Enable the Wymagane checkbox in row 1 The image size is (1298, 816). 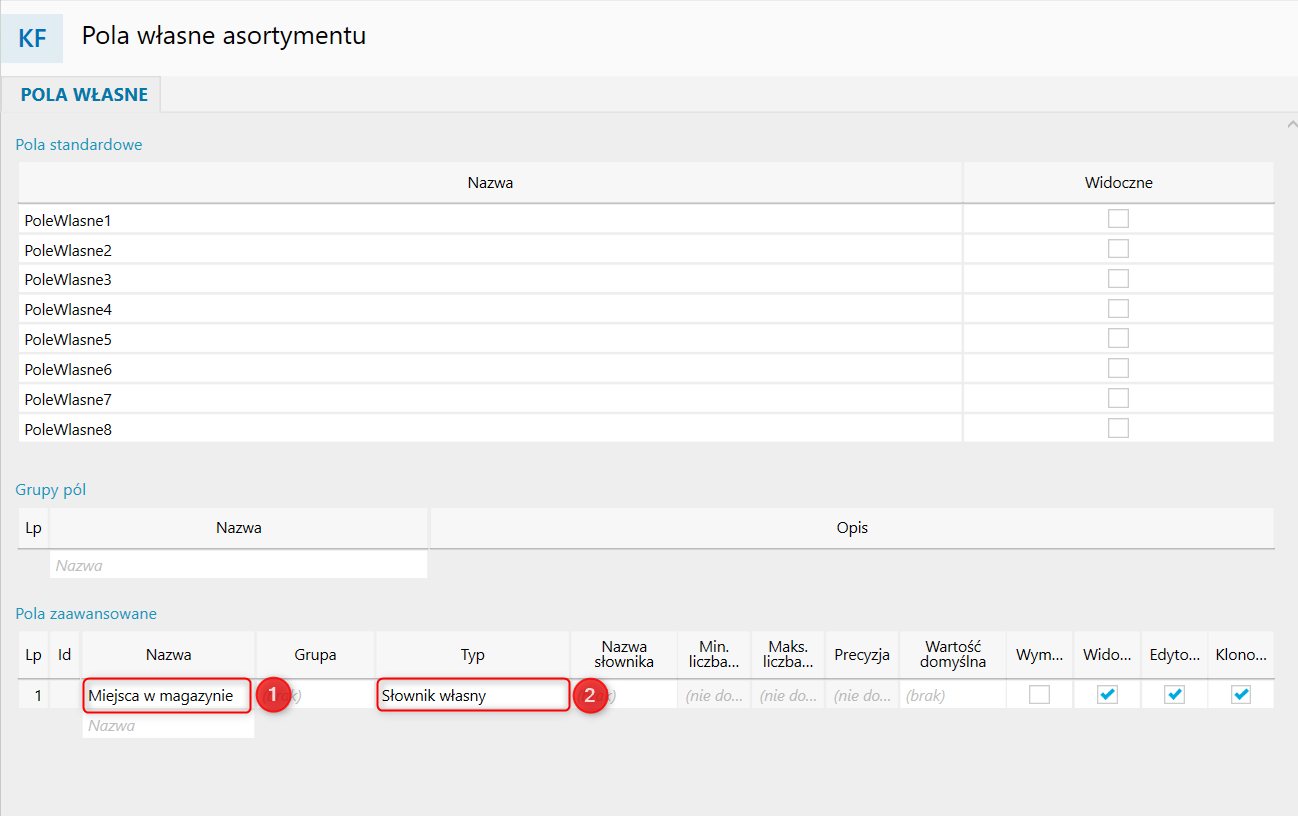[x=1040, y=695]
